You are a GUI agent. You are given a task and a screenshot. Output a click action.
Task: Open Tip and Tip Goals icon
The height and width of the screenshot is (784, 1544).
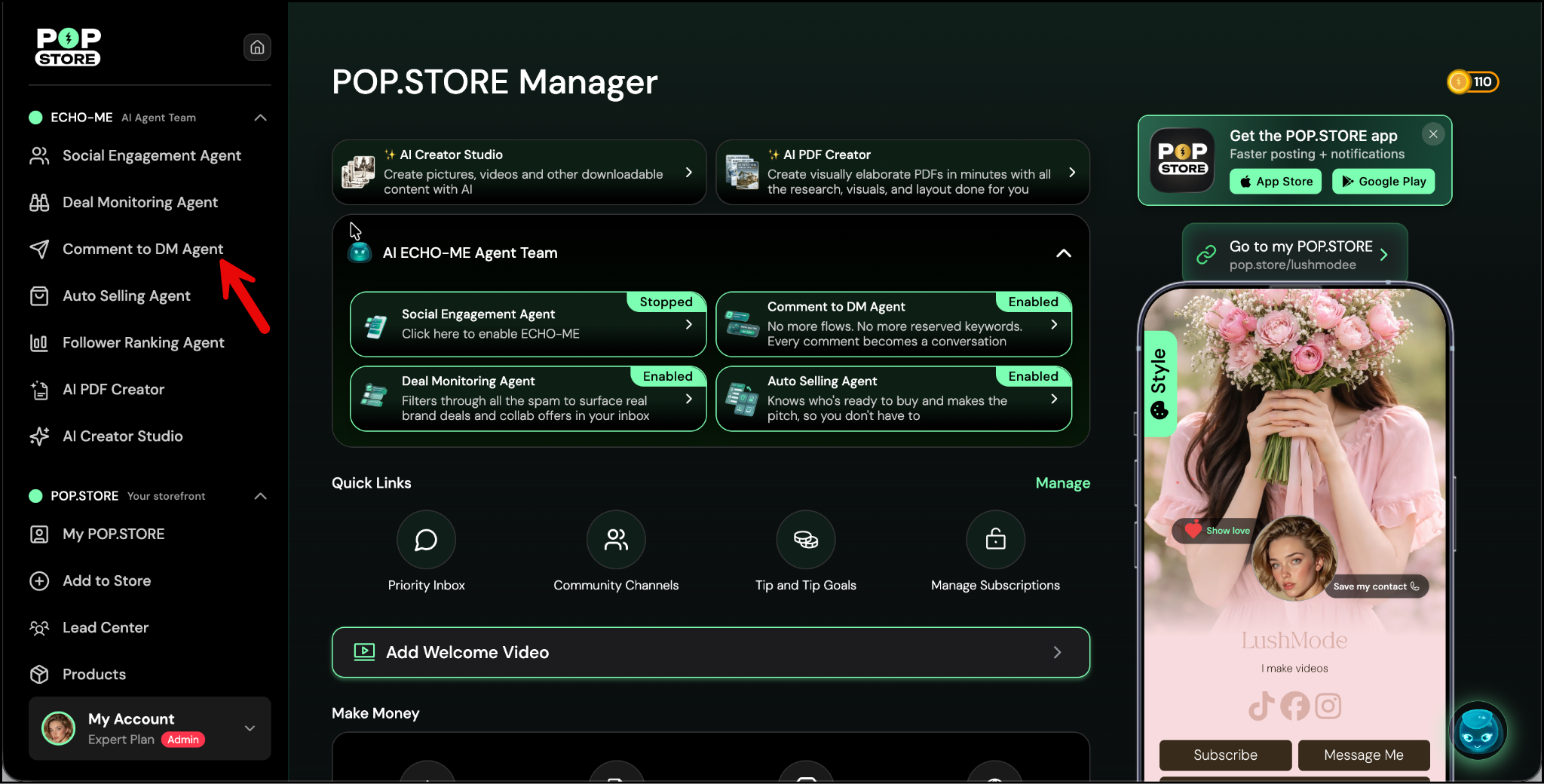point(806,540)
